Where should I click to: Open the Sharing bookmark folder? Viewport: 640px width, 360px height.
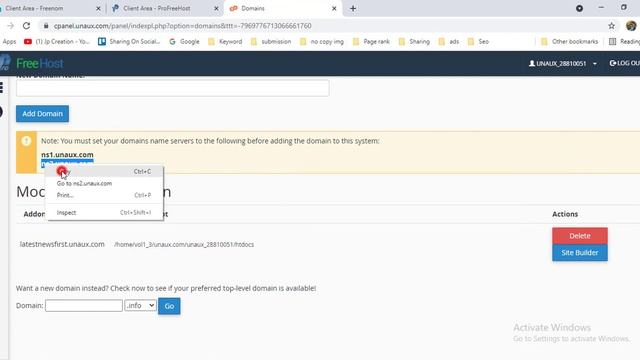click(x=414, y=42)
